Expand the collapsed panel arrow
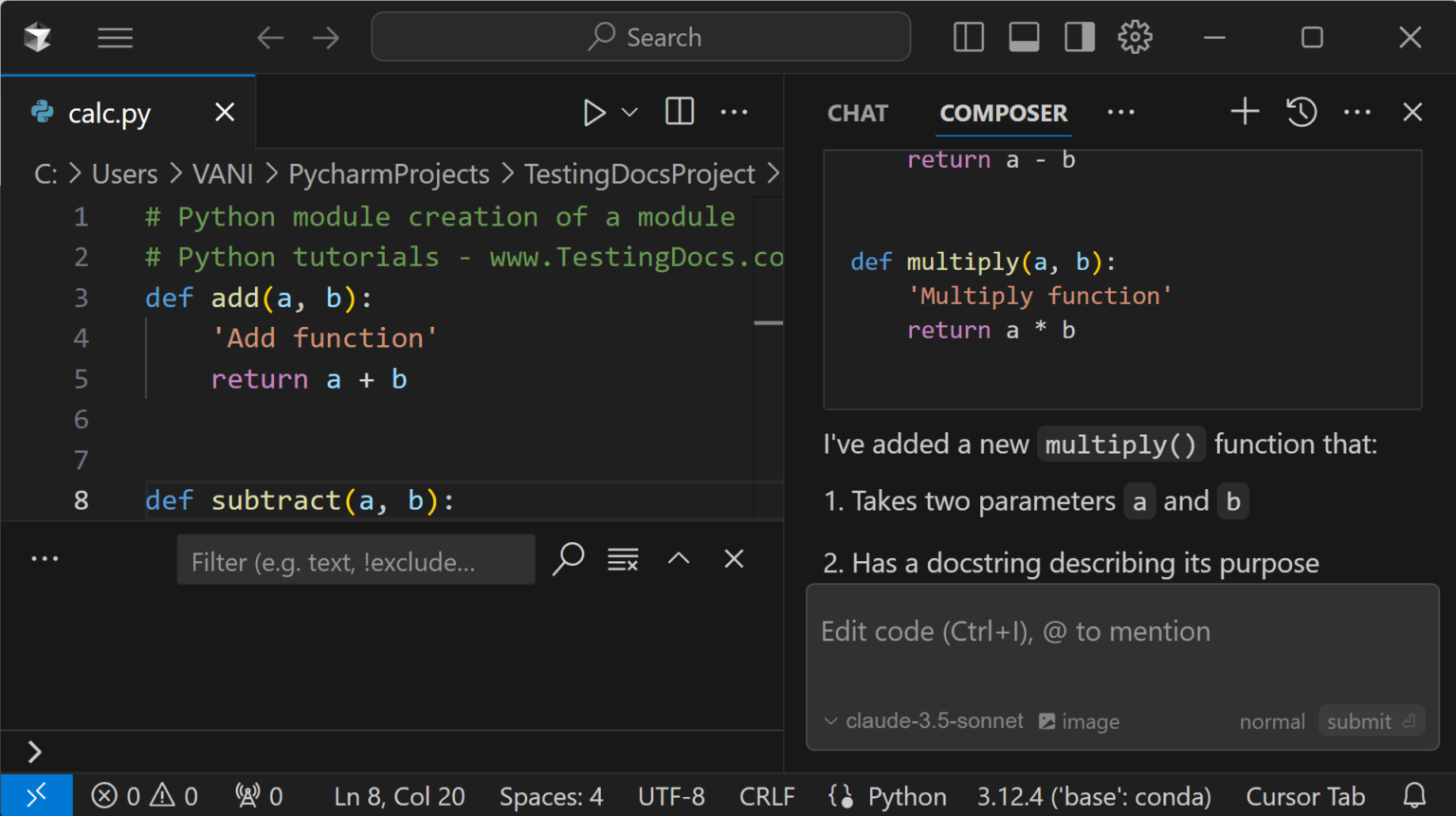The image size is (1456, 816). (x=34, y=751)
